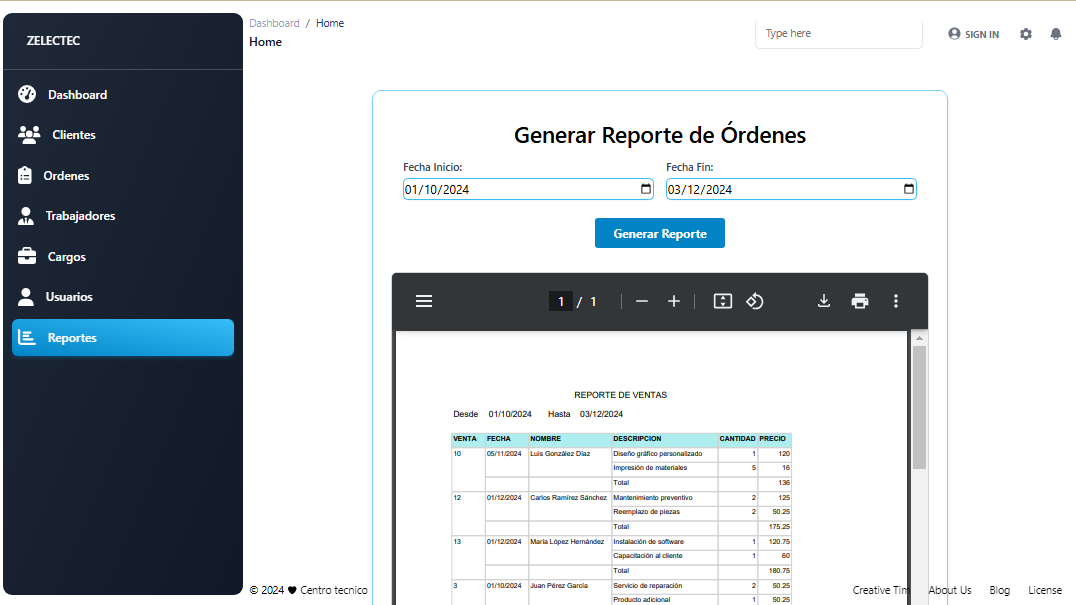The image size is (1076, 605).
Task: Click the About Us footer link
Action: tap(950, 590)
